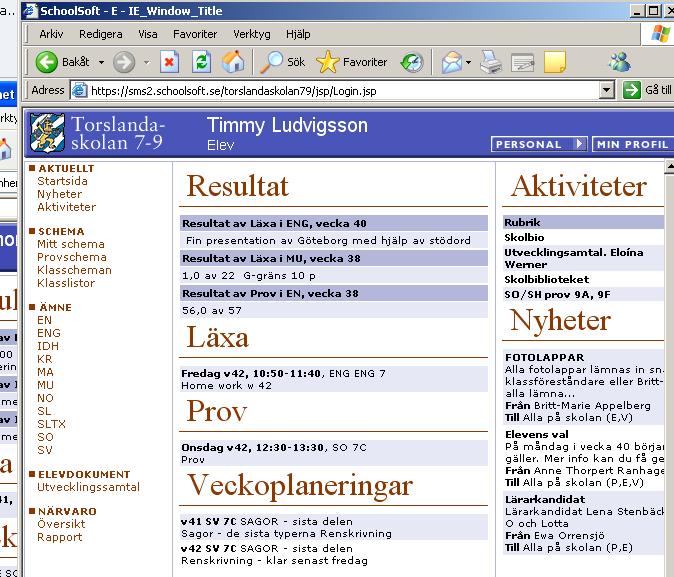Open Nyheter link in sidebar
The width and height of the screenshot is (674, 577).
(x=59, y=194)
